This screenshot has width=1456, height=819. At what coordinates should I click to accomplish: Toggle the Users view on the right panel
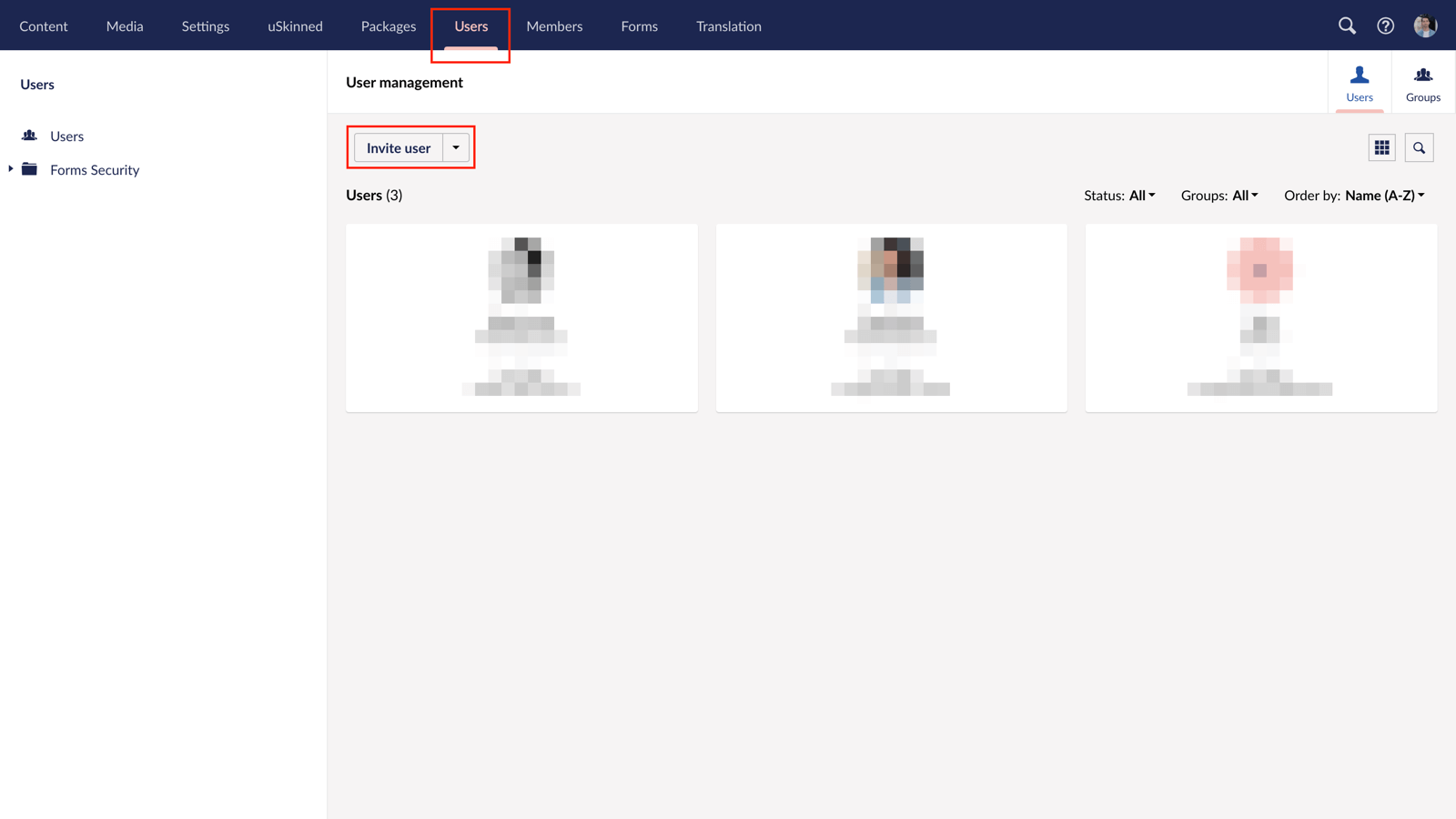tap(1360, 82)
